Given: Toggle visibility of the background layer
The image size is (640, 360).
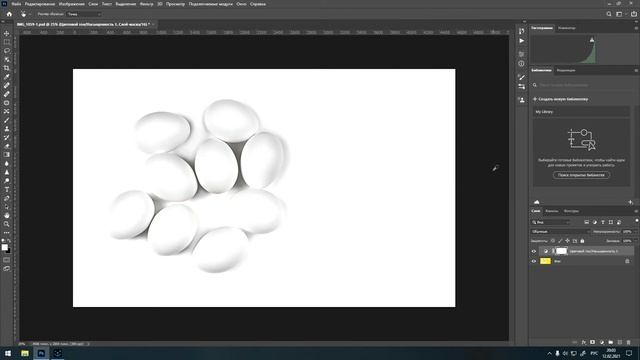Looking at the screenshot, I should [x=534, y=261].
